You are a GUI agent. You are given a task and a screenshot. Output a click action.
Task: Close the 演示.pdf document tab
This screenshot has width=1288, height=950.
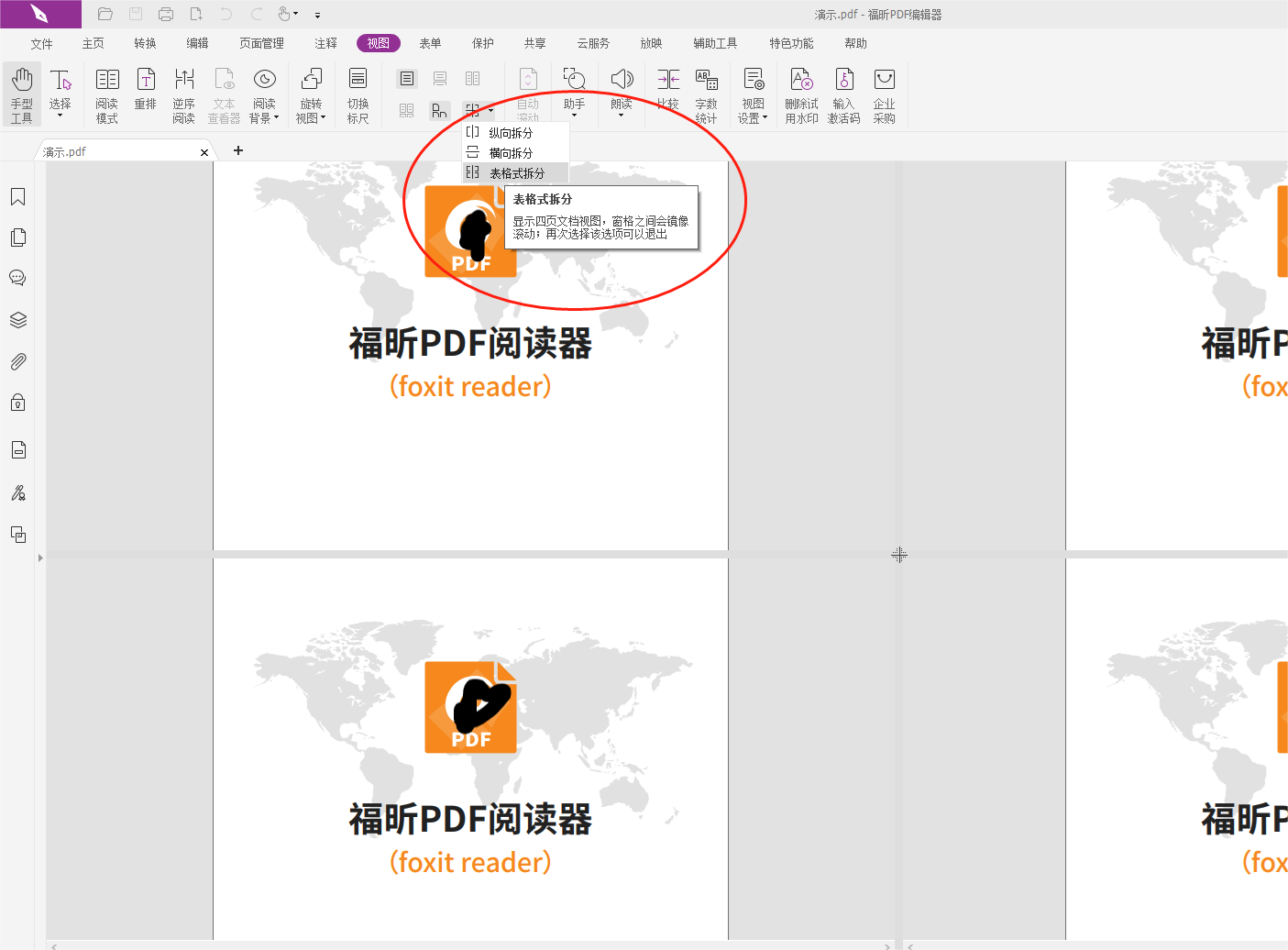pyautogui.click(x=204, y=151)
